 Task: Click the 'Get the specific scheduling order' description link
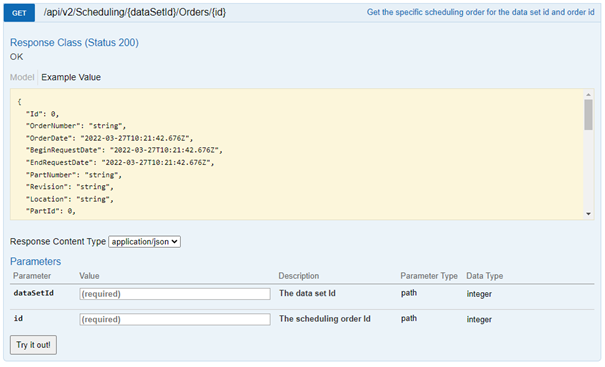[480, 12]
